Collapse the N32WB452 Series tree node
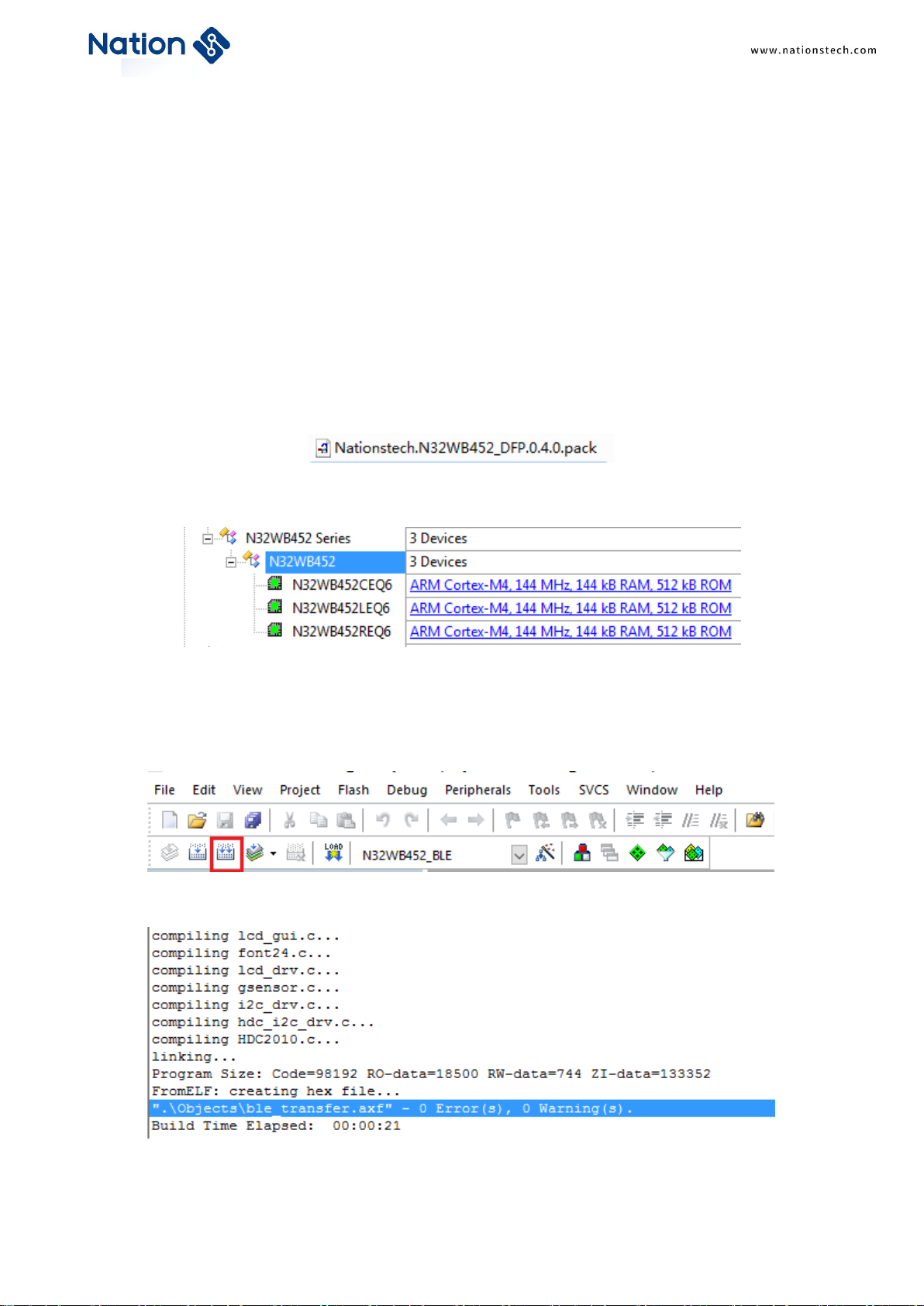The width and height of the screenshot is (924, 1306). click(x=208, y=538)
